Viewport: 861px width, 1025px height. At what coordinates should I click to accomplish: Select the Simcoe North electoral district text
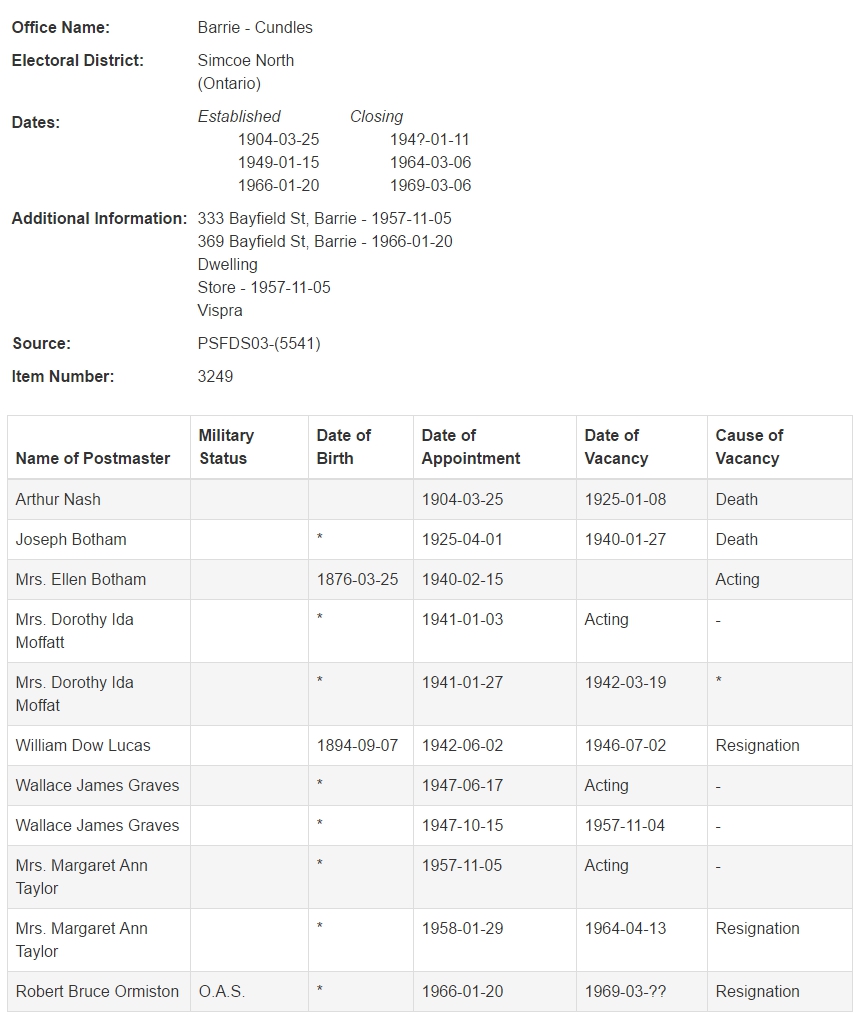[x=246, y=60]
